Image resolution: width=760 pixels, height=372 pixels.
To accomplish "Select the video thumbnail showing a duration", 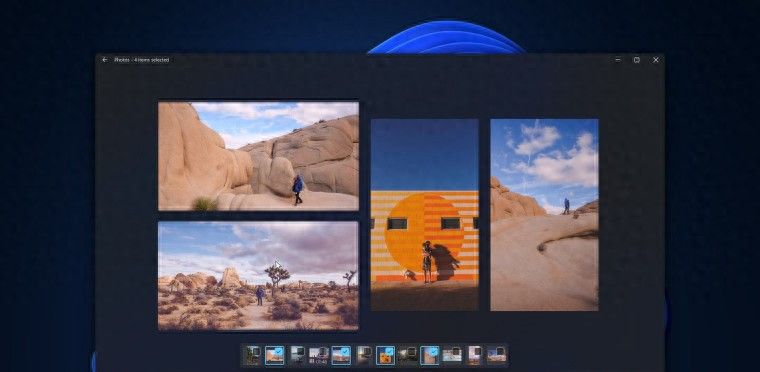I will click(318, 356).
